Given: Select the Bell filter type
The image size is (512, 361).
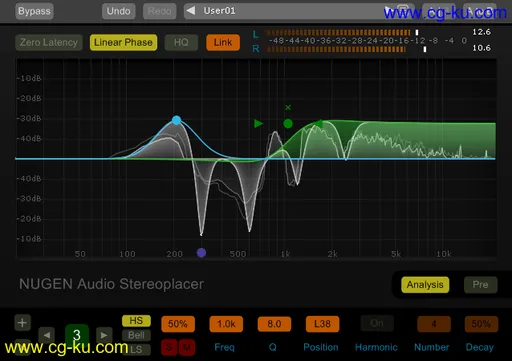Looking at the screenshot, I should click(136, 335).
